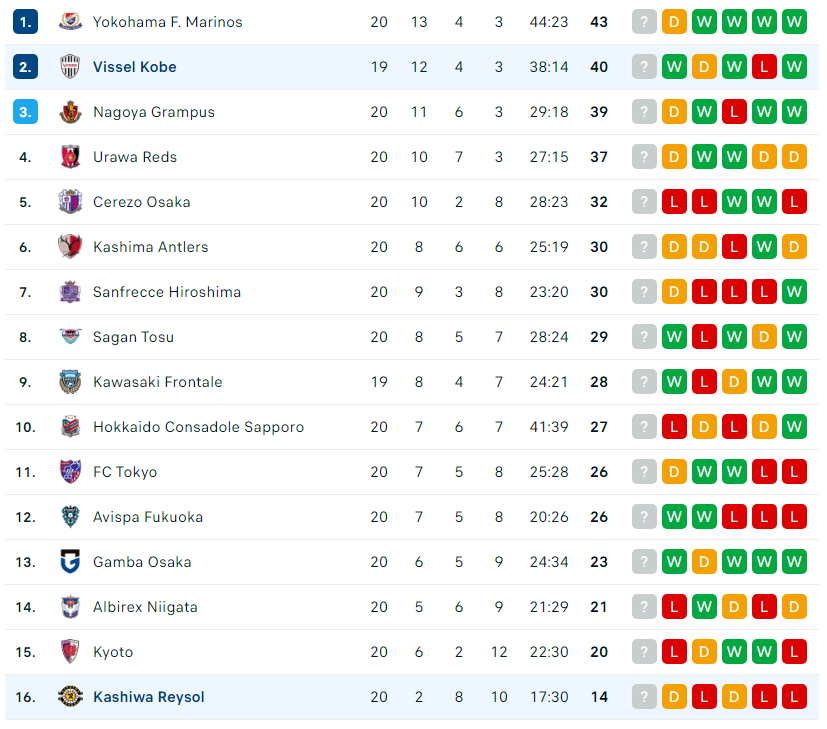Click the upcoming match badge for Kyoto
The height and width of the screenshot is (729, 827).
point(644,652)
